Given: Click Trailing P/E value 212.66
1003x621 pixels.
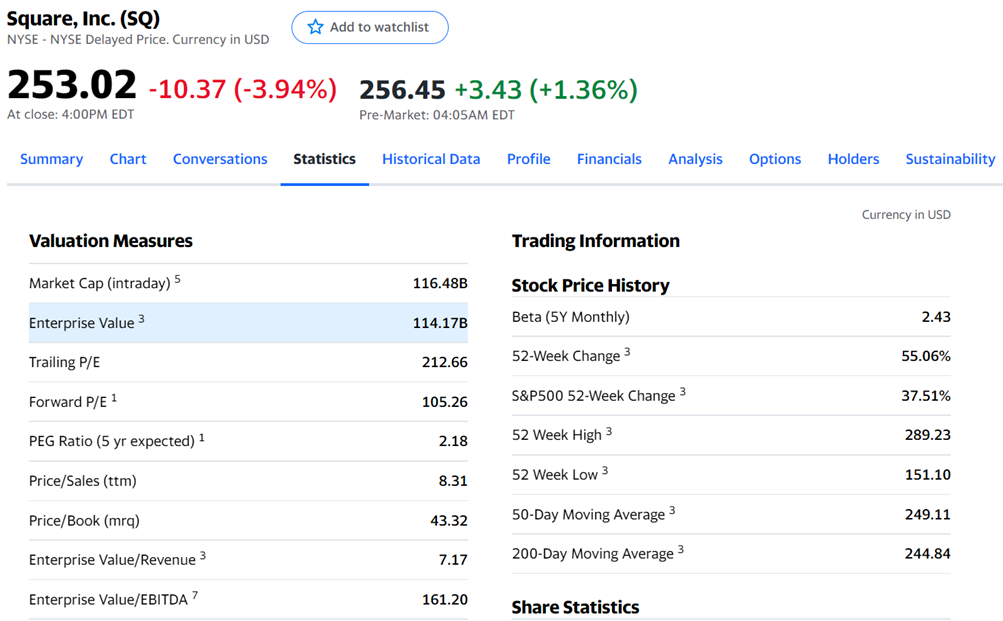Looking at the screenshot, I should (x=445, y=362).
